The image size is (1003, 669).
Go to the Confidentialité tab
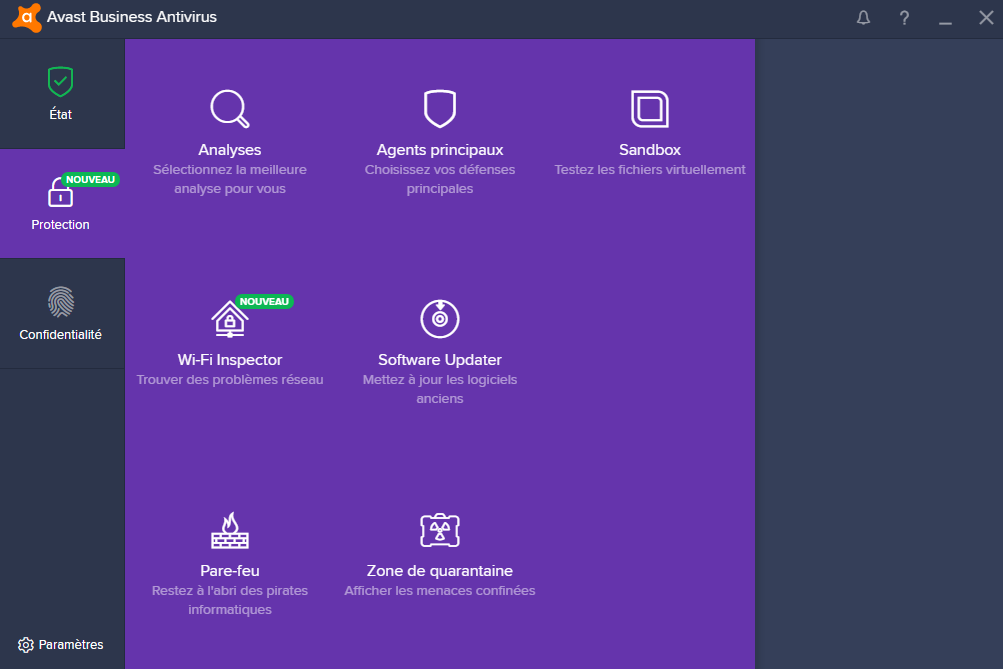click(61, 314)
